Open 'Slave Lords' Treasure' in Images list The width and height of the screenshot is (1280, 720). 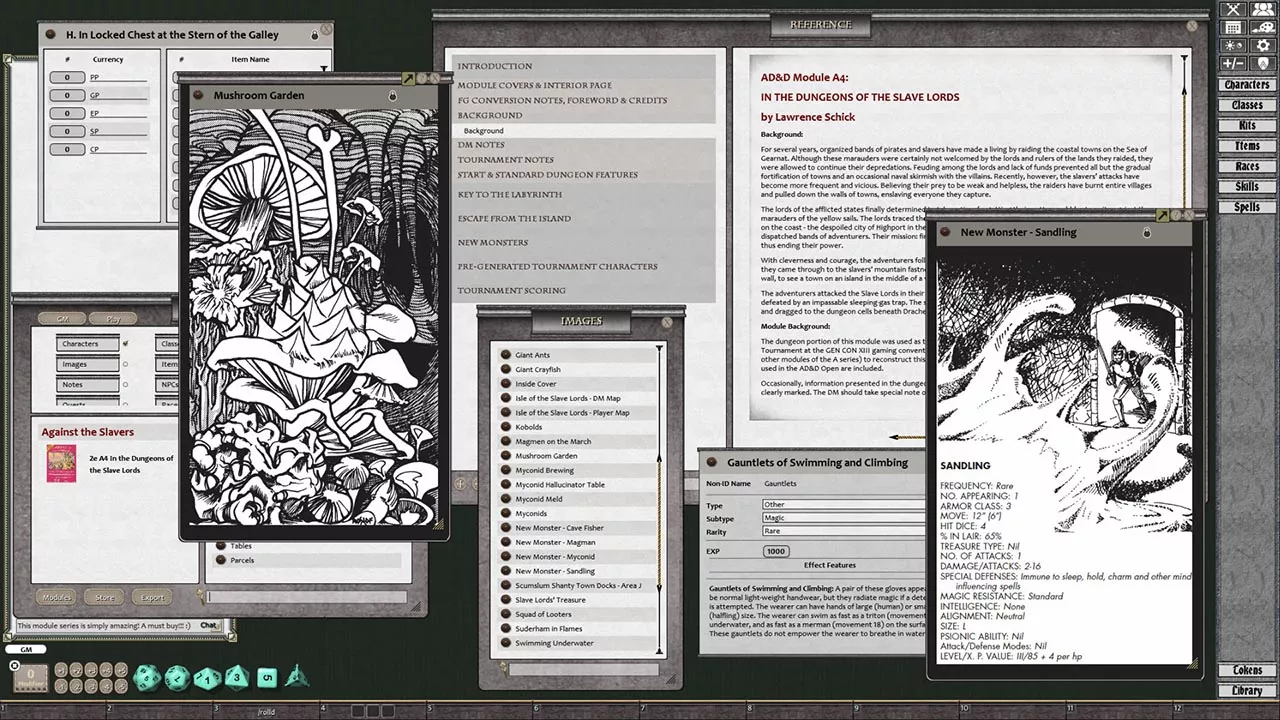550,600
